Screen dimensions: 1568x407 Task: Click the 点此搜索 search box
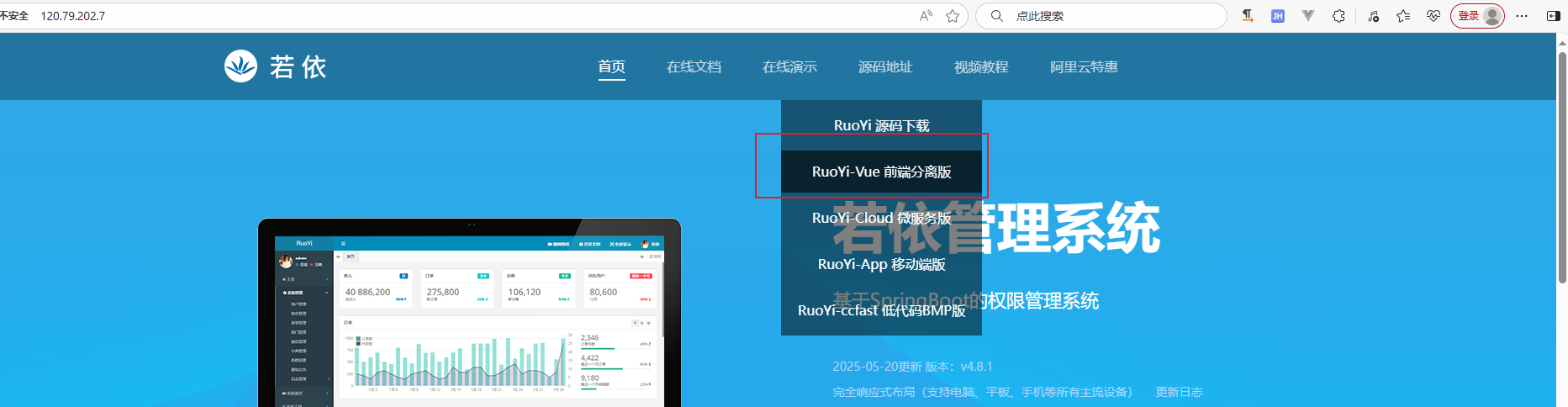coord(1101,16)
